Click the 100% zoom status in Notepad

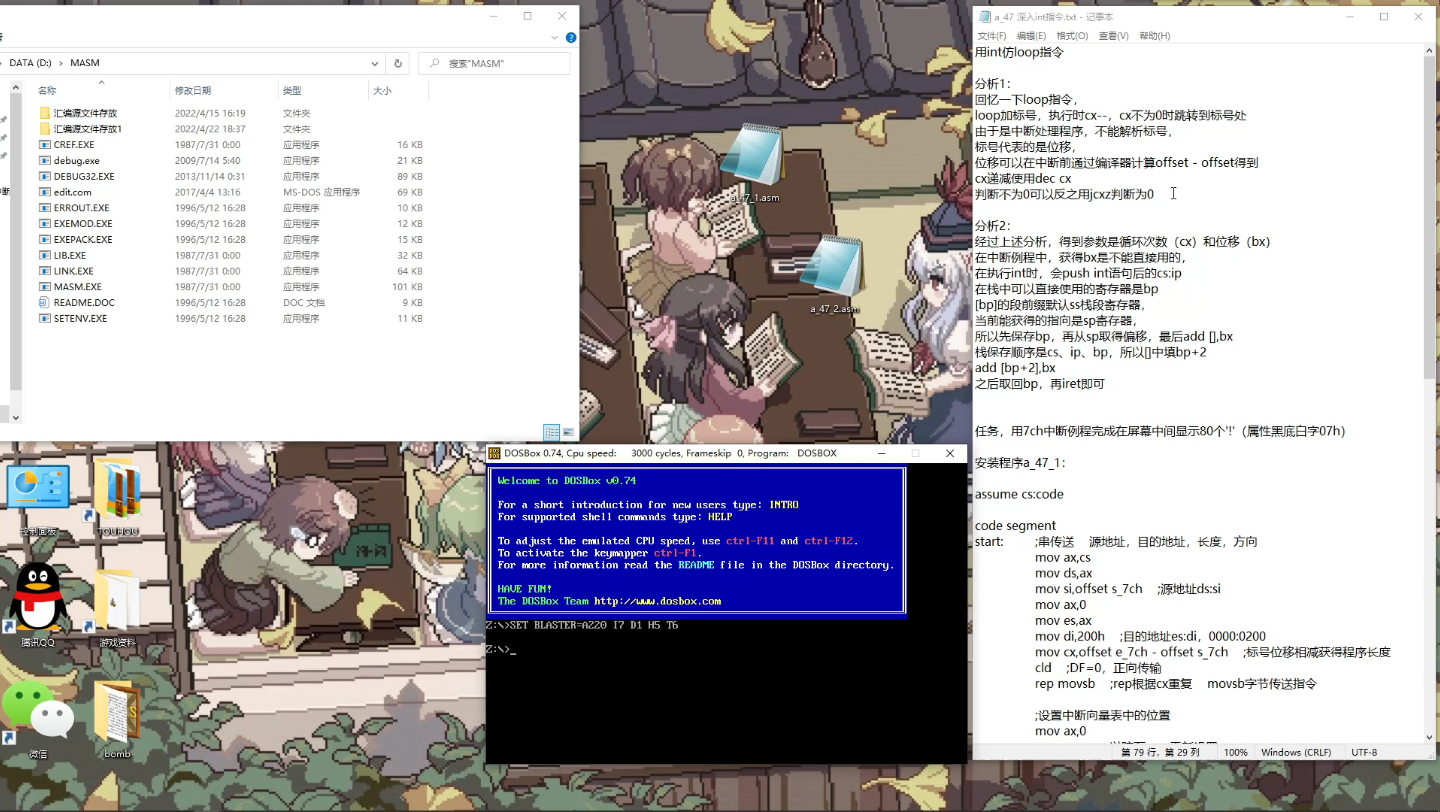click(x=1236, y=752)
